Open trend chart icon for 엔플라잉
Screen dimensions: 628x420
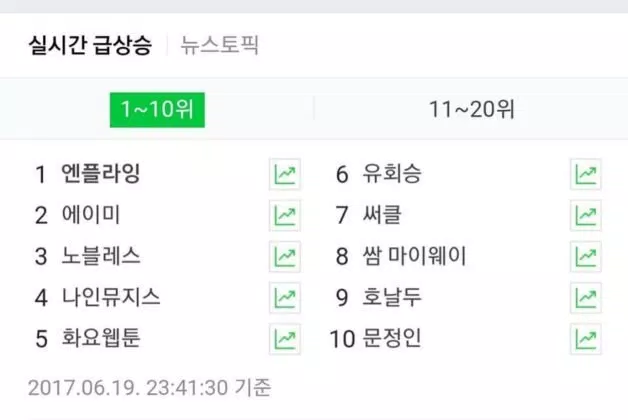coord(285,175)
